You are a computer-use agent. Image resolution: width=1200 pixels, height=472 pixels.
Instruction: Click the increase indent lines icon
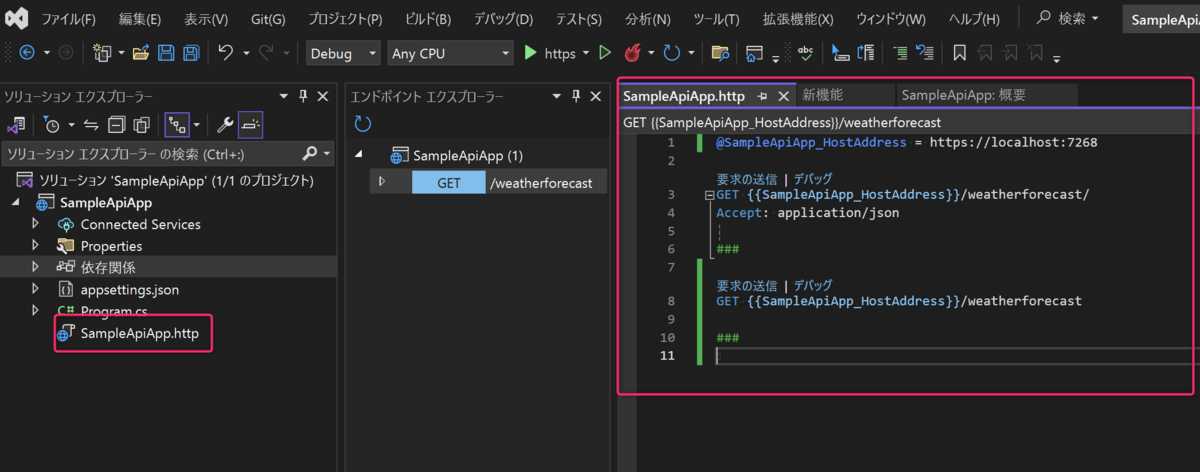click(x=899, y=53)
